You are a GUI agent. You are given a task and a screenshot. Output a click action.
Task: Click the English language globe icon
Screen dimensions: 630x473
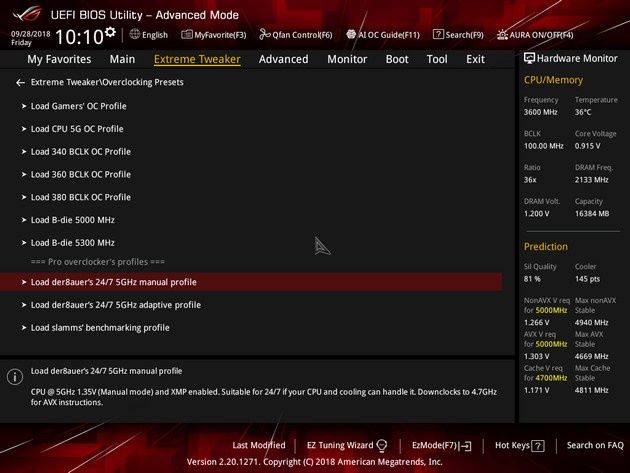tap(135, 35)
